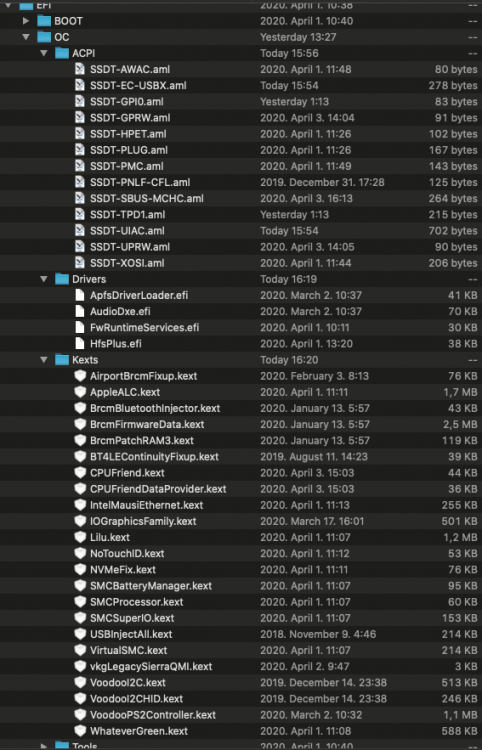Click the Today 15:56 date of ACPI
Image resolution: width=482 pixels, height=750 pixels.
[x=289, y=53]
